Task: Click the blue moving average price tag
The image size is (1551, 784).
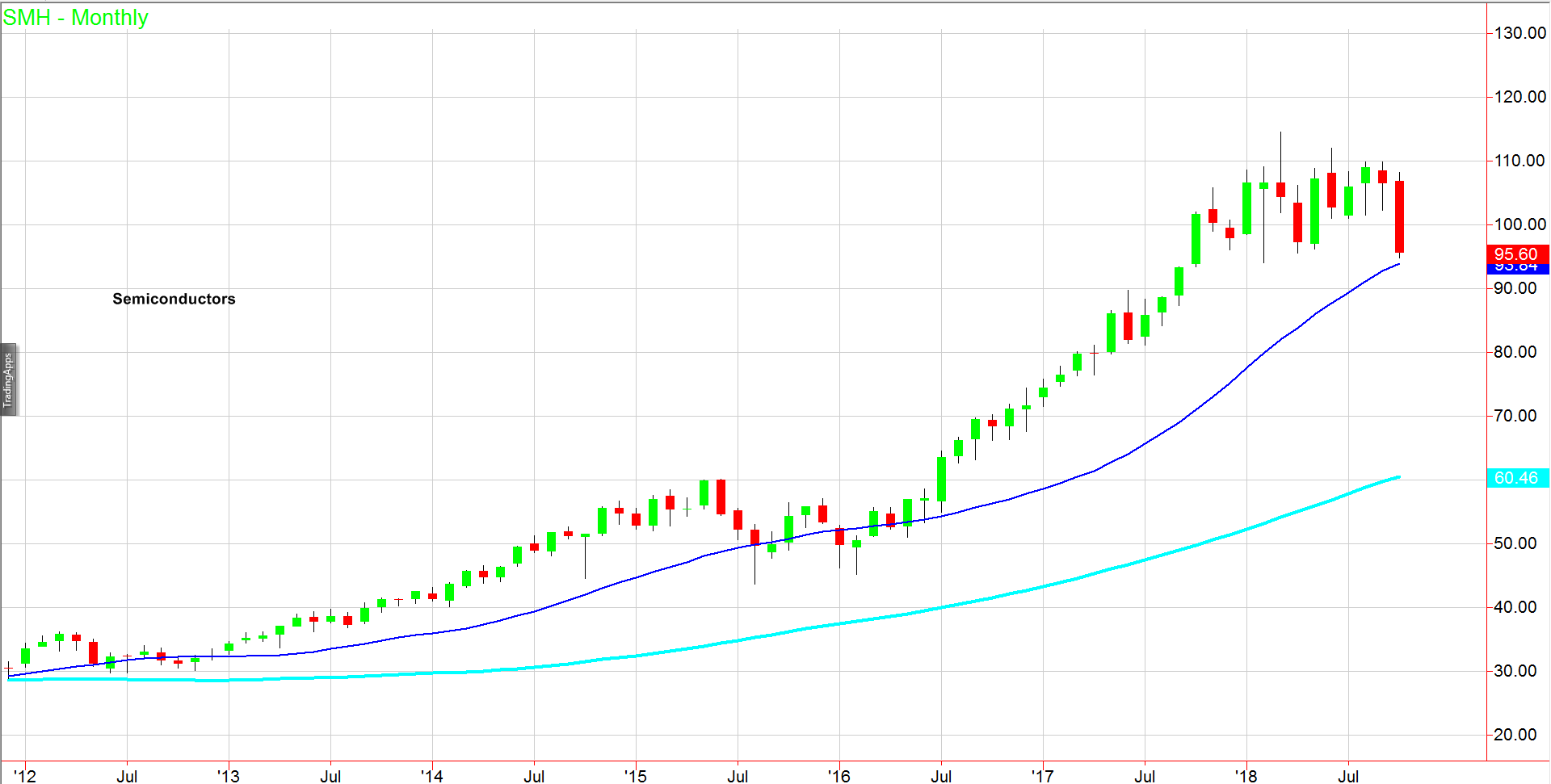Action: (x=1516, y=269)
